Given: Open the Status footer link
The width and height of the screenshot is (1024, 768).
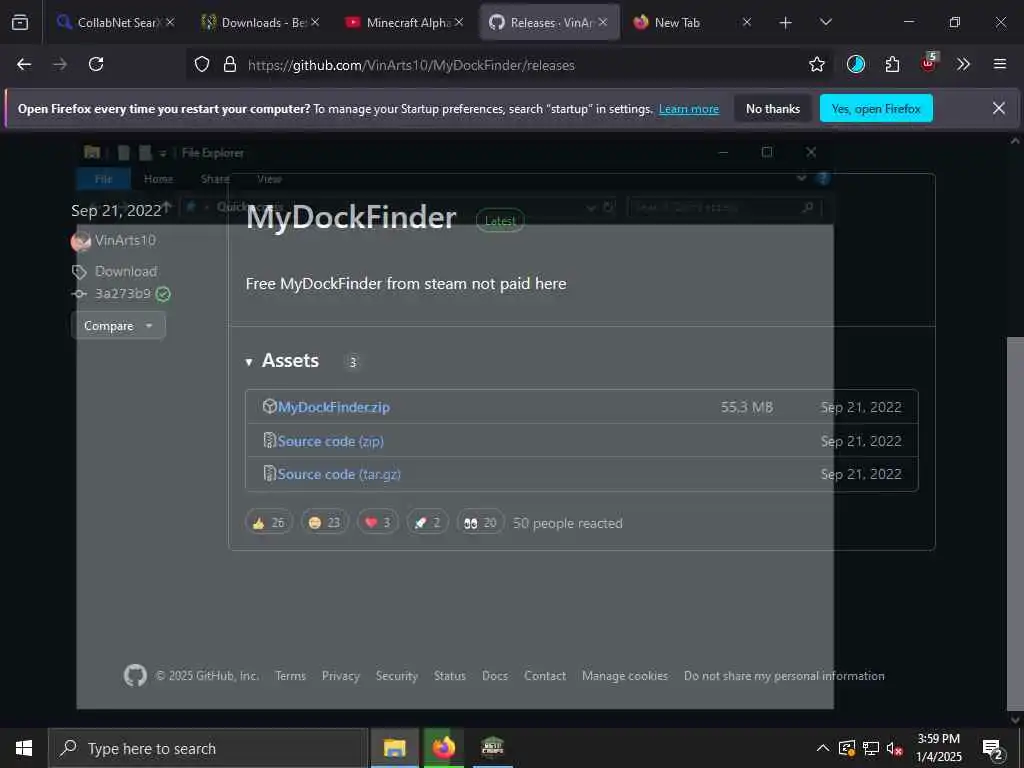Looking at the screenshot, I should point(450,675).
